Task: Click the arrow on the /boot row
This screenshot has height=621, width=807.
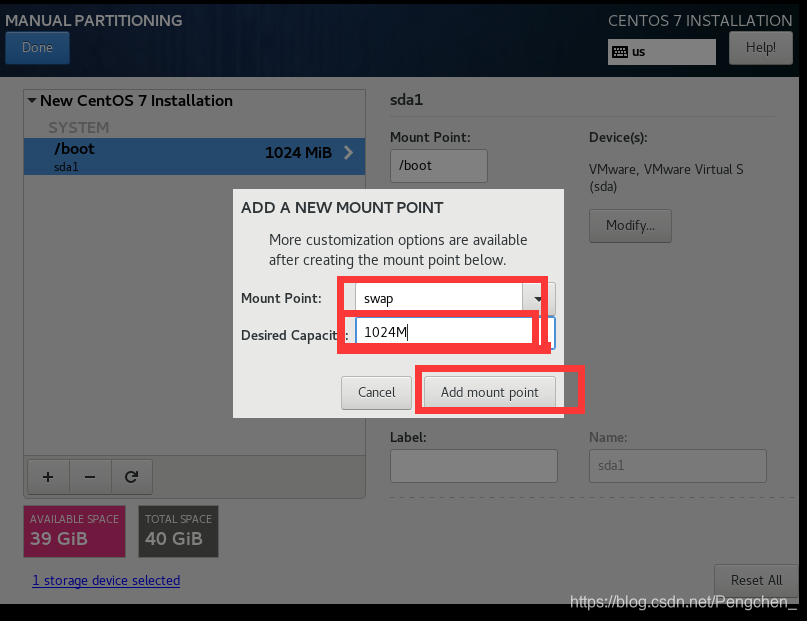Action: [x=348, y=152]
